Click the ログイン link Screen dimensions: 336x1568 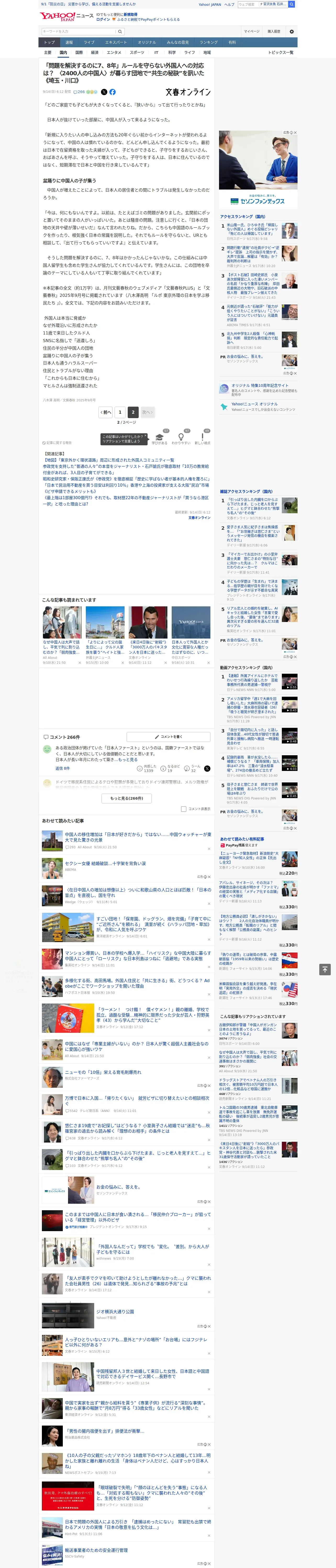click(103, 20)
